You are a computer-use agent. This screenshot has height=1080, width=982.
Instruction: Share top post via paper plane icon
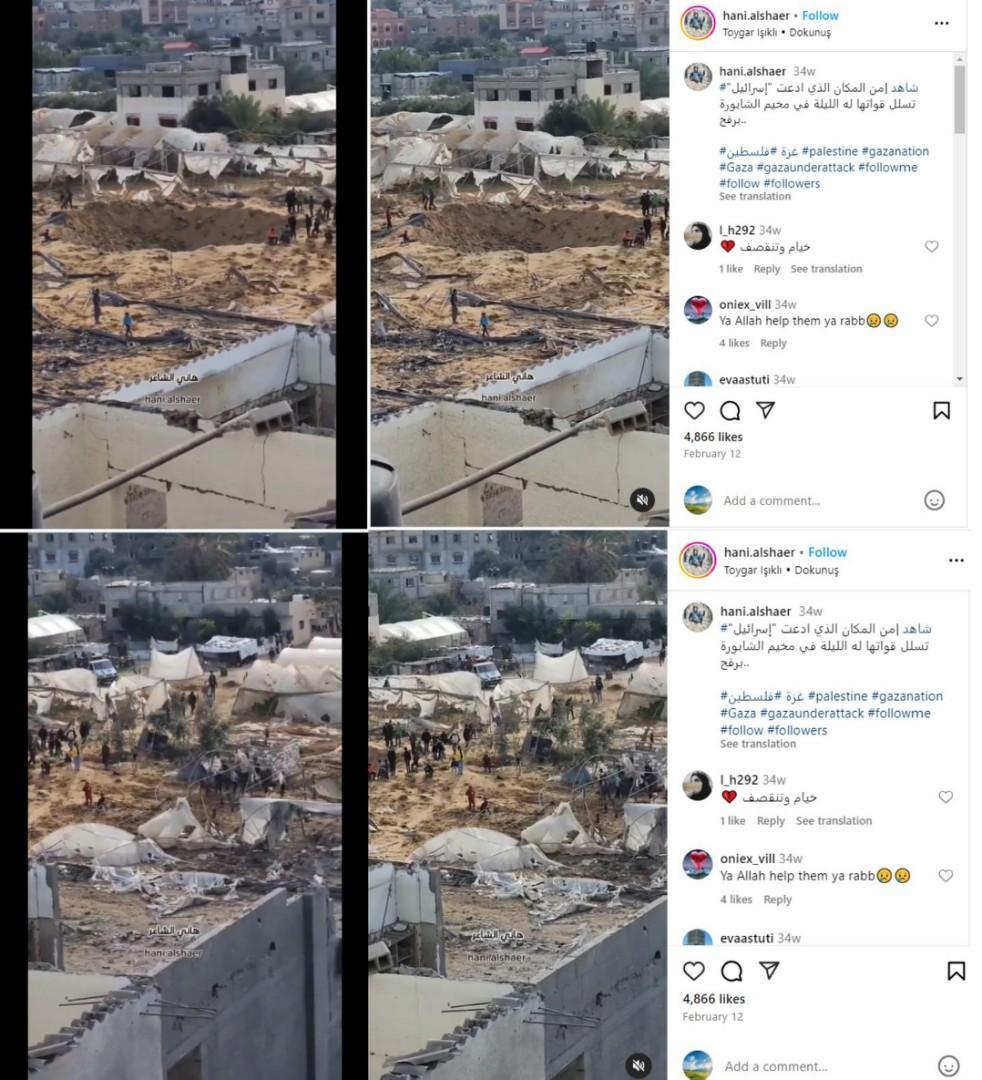766,410
